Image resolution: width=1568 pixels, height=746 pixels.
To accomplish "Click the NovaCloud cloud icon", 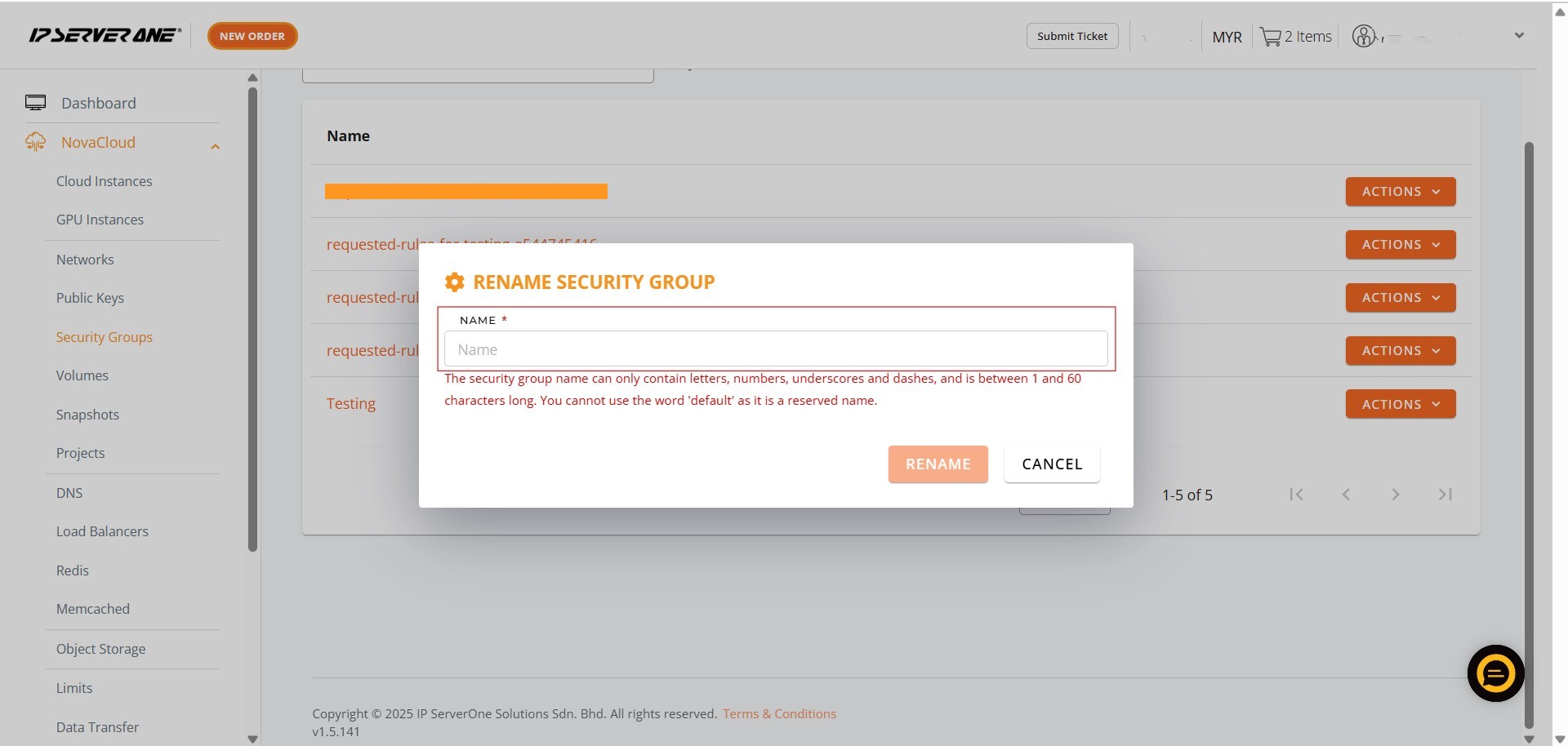I will (35, 142).
